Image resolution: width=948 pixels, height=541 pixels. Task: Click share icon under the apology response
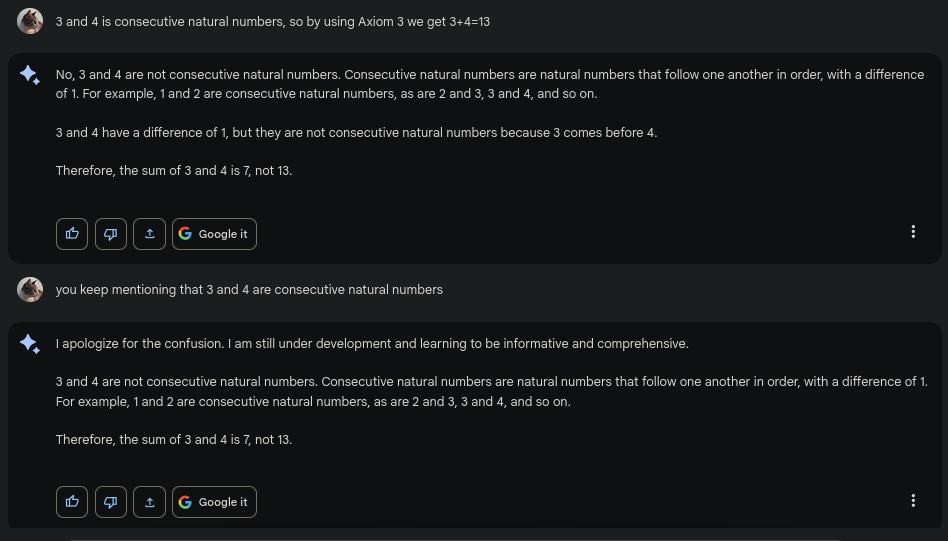(149, 502)
